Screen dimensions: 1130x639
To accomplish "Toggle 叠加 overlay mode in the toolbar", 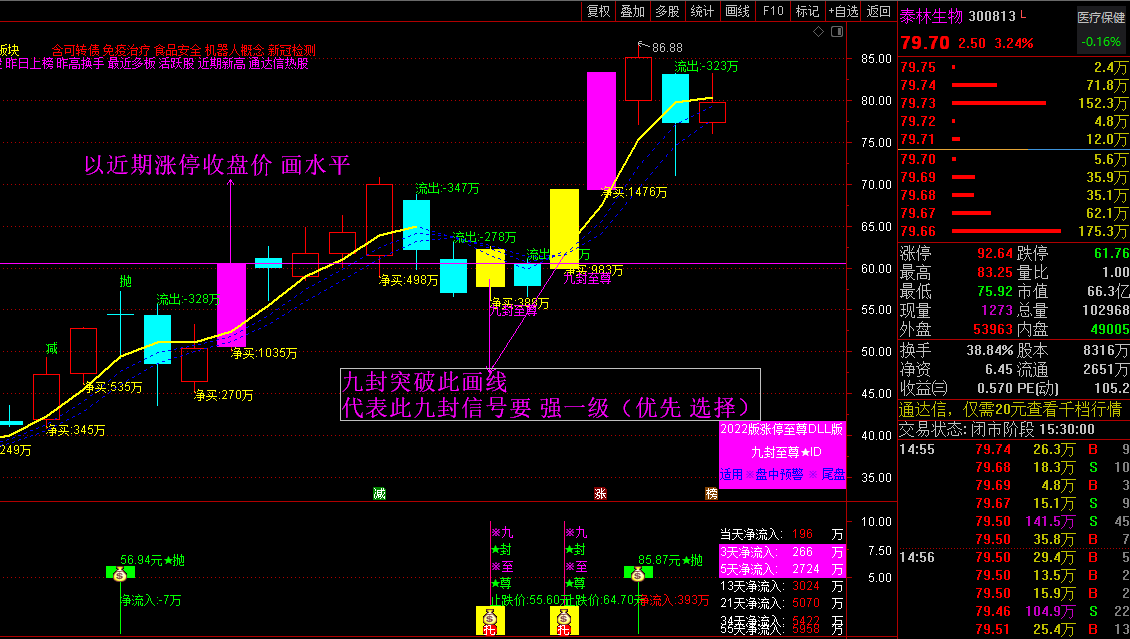I will [632, 11].
